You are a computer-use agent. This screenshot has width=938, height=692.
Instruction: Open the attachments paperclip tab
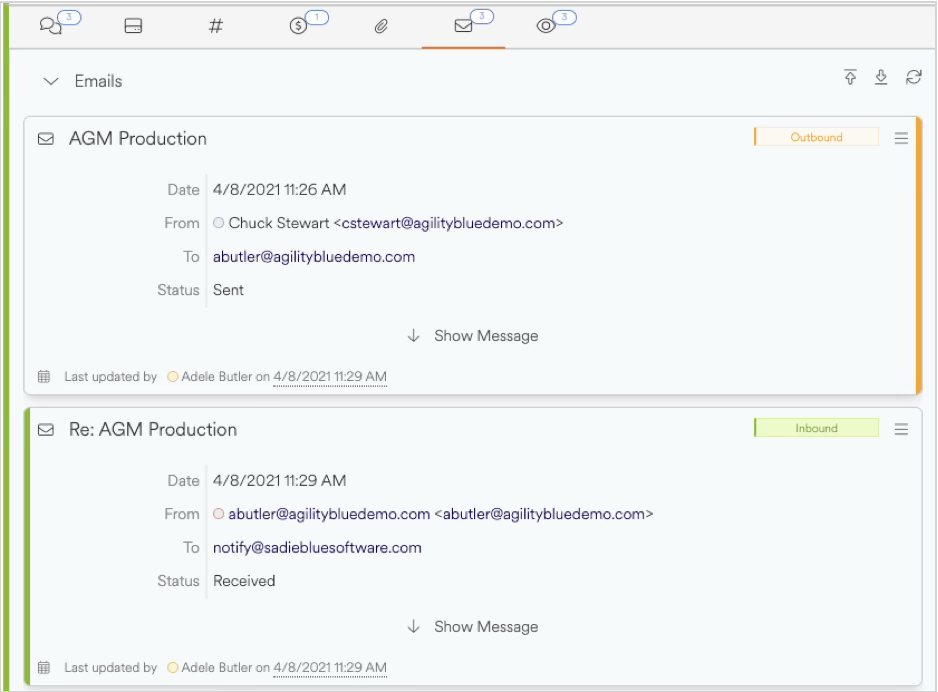(x=381, y=26)
